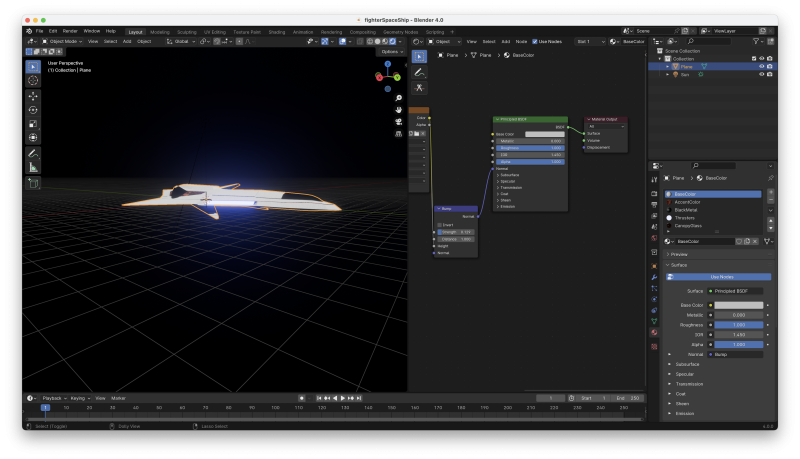Toggle the Use Nodes checkbox in node editor header
The width and height of the screenshot is (800, 459).
pos(535,41)
